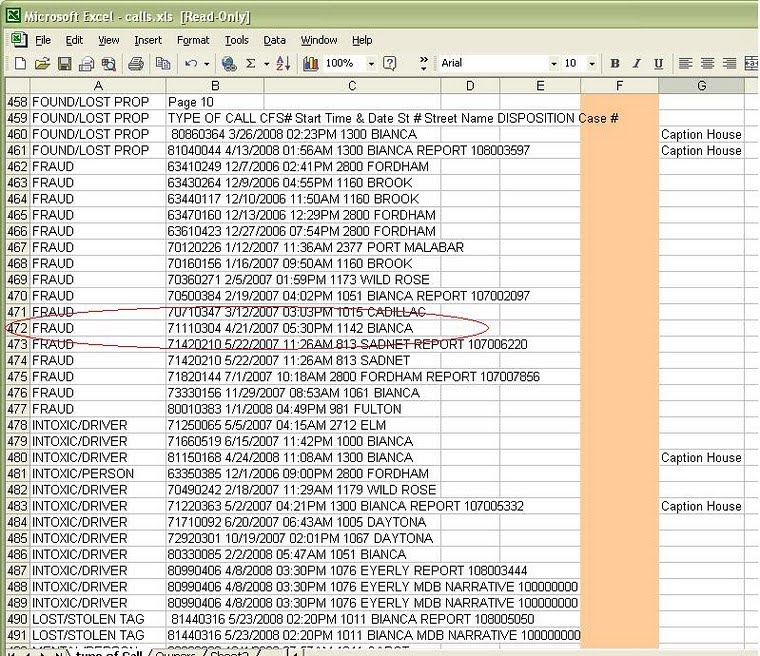Click cell '80010383 1/1/2008 04:49PM 981 FULTON'

pyautogui.click(x=285, y=409)
